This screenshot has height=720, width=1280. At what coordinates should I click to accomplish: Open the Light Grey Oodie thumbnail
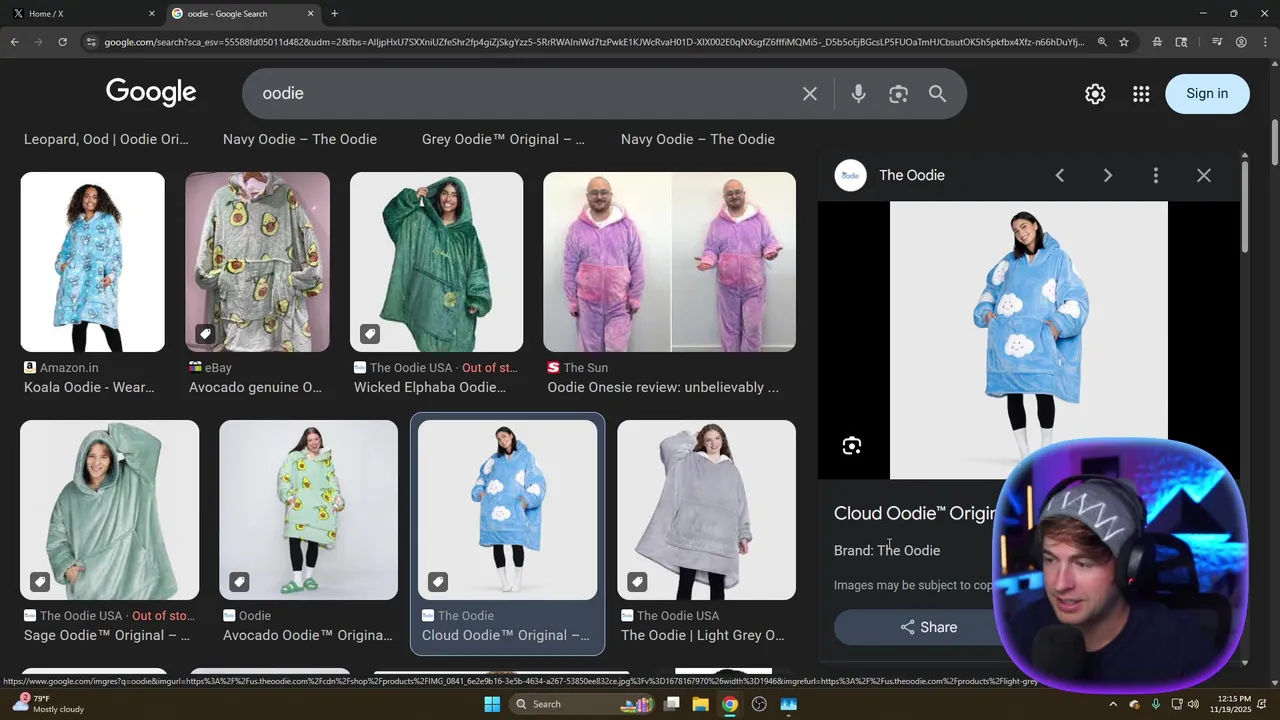pos(706,510)
